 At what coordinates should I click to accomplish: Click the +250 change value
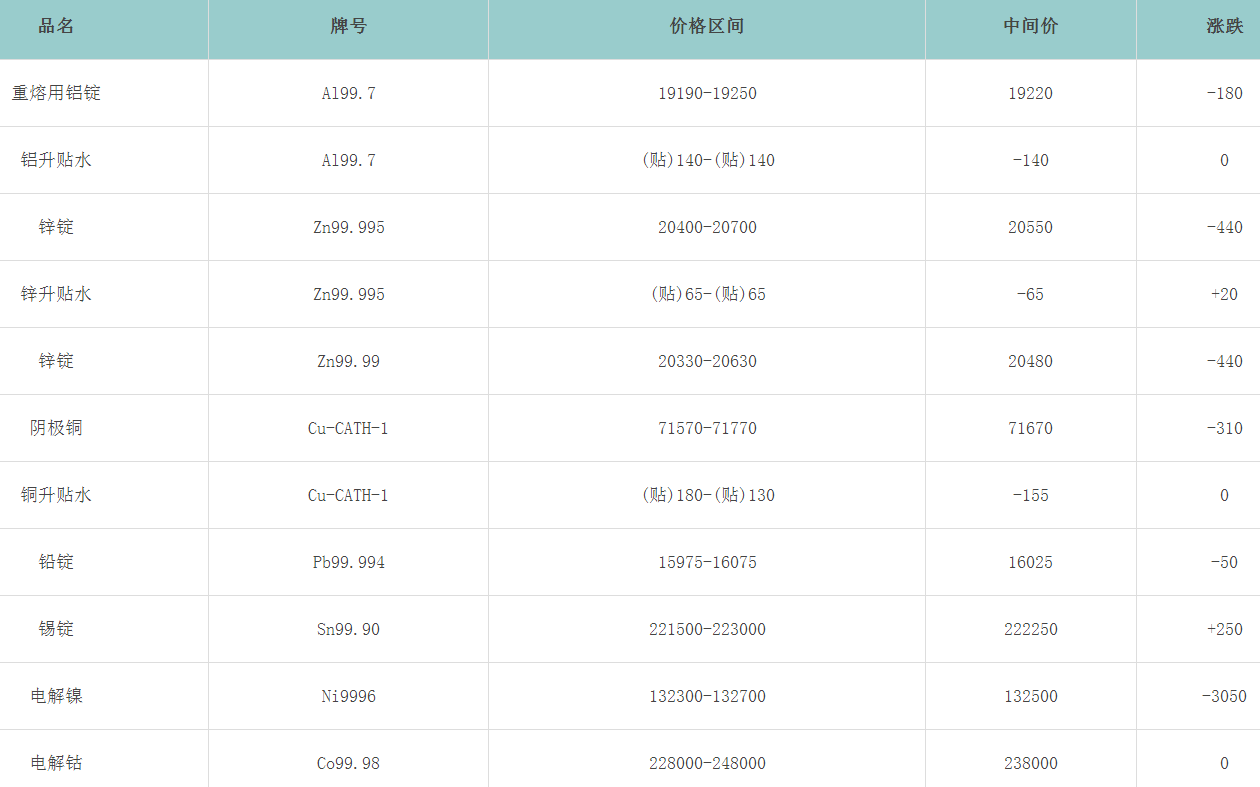point(1224,629)
